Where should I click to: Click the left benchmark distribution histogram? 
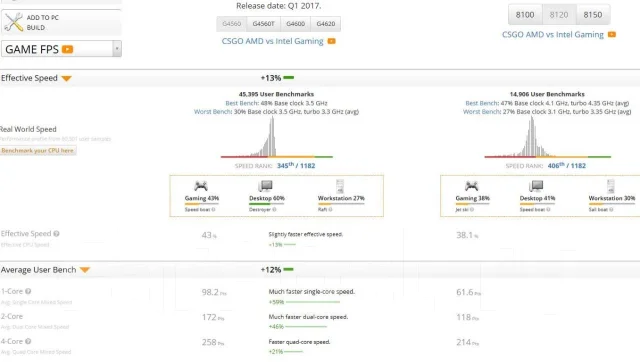click(277, 137)
